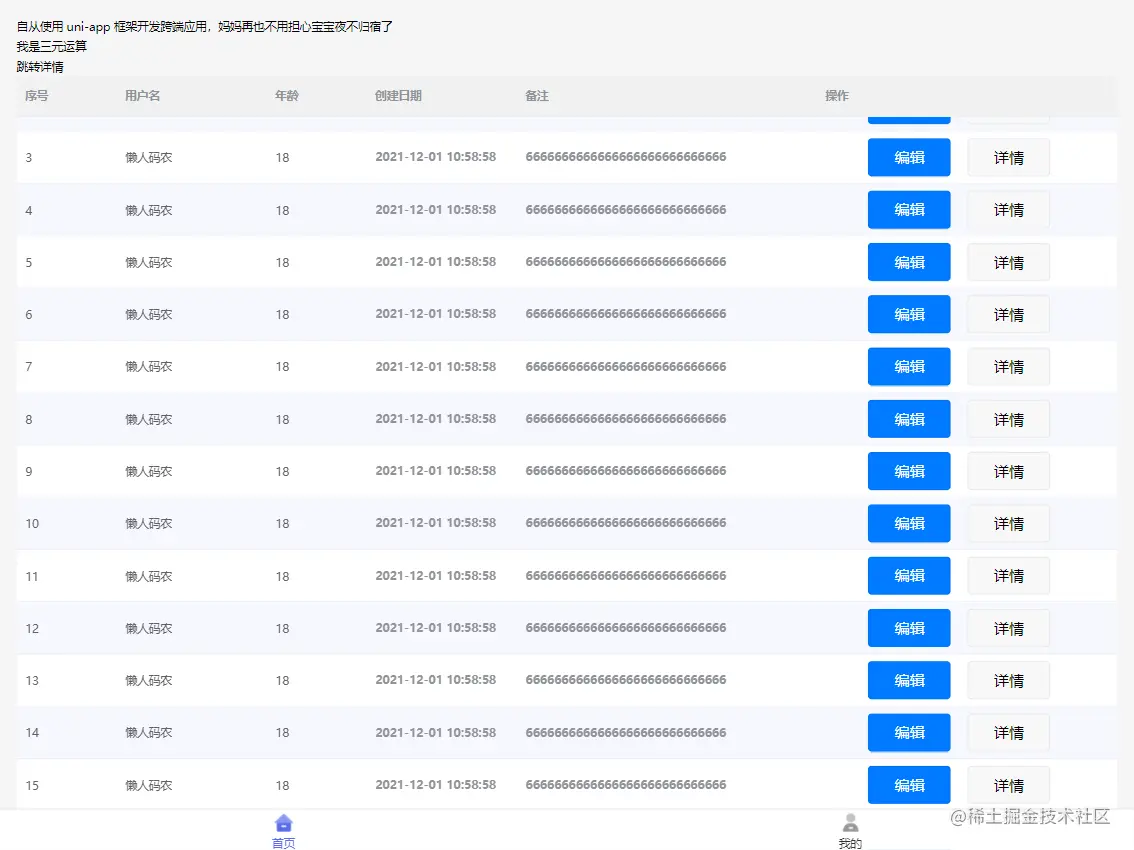Screen dimensions: 1134x850
Task: Select the date cell in row 6
Action: pos(435,314)
